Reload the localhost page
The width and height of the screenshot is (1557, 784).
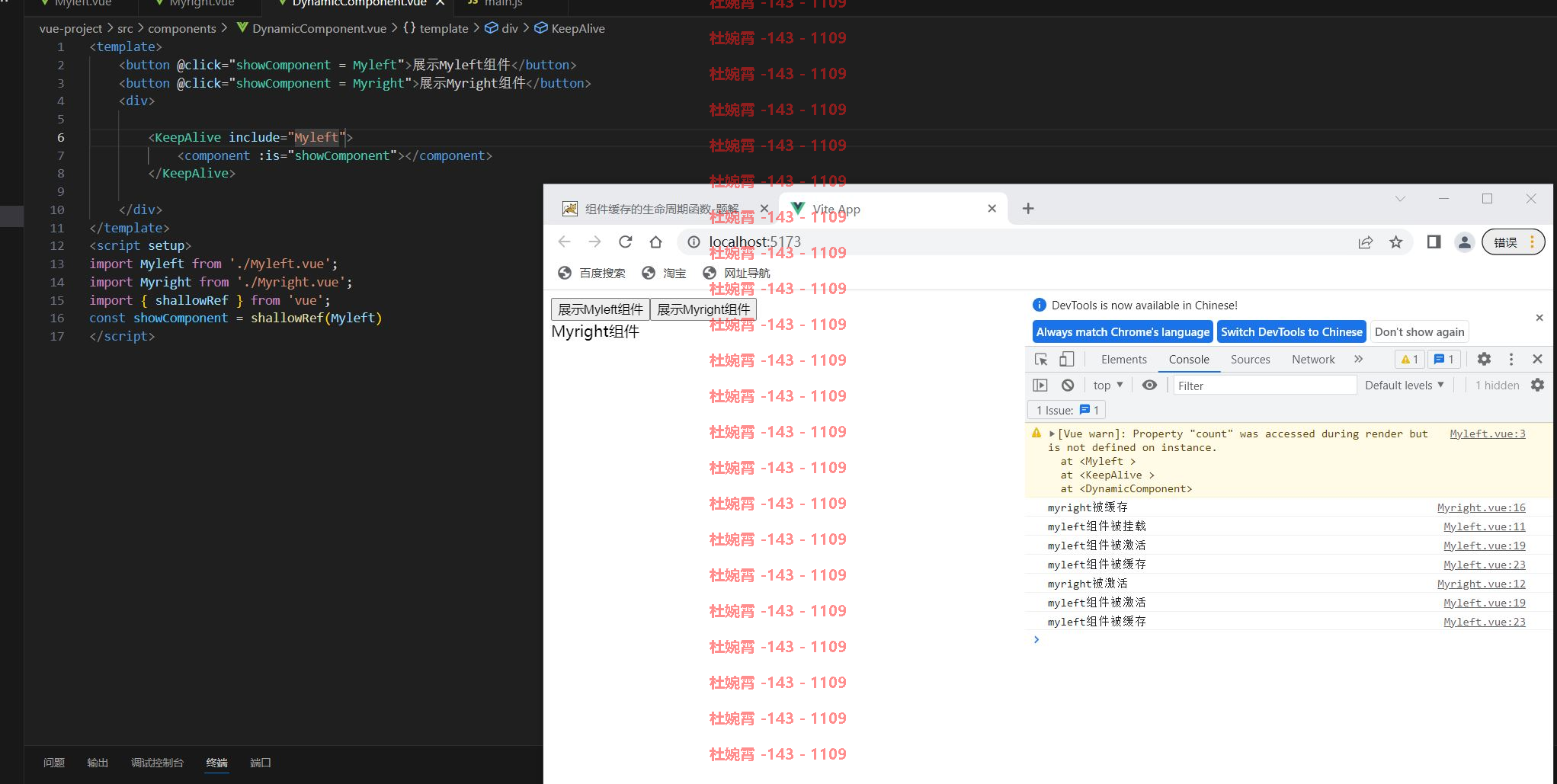(625, 242)
